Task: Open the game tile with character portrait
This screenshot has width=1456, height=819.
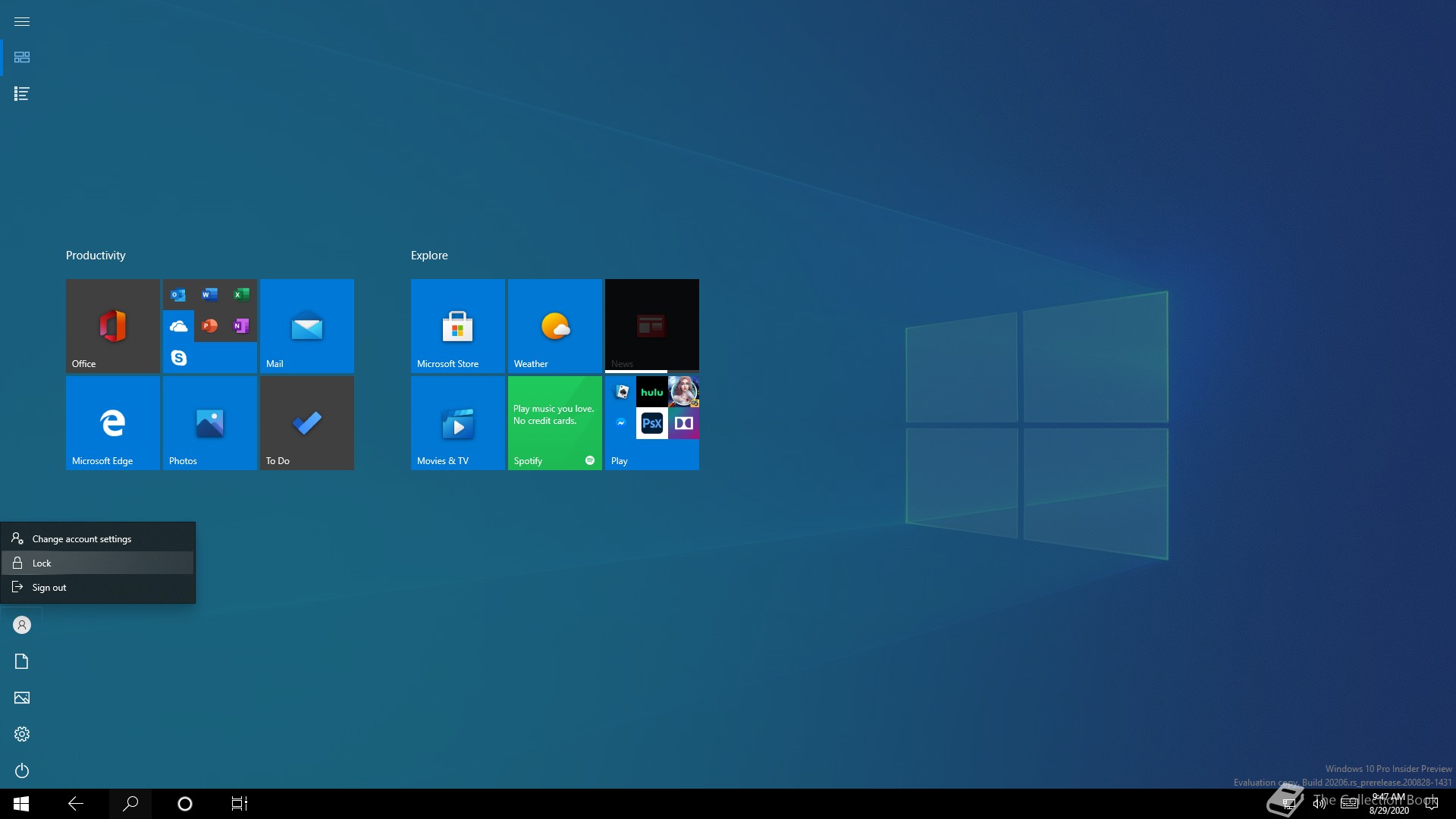Action: point(684,392)
